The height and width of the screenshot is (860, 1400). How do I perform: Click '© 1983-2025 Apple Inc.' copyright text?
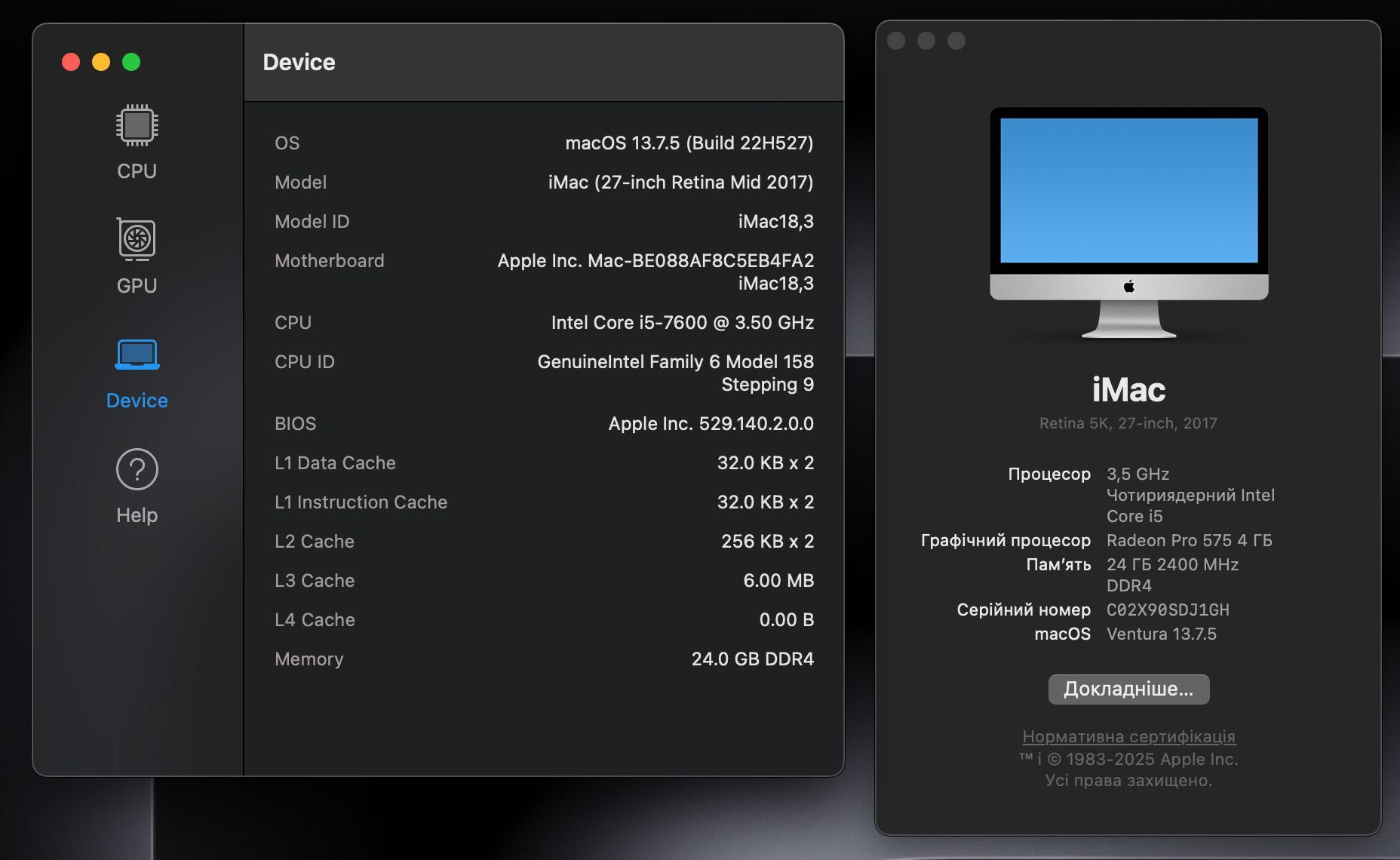1143,759
